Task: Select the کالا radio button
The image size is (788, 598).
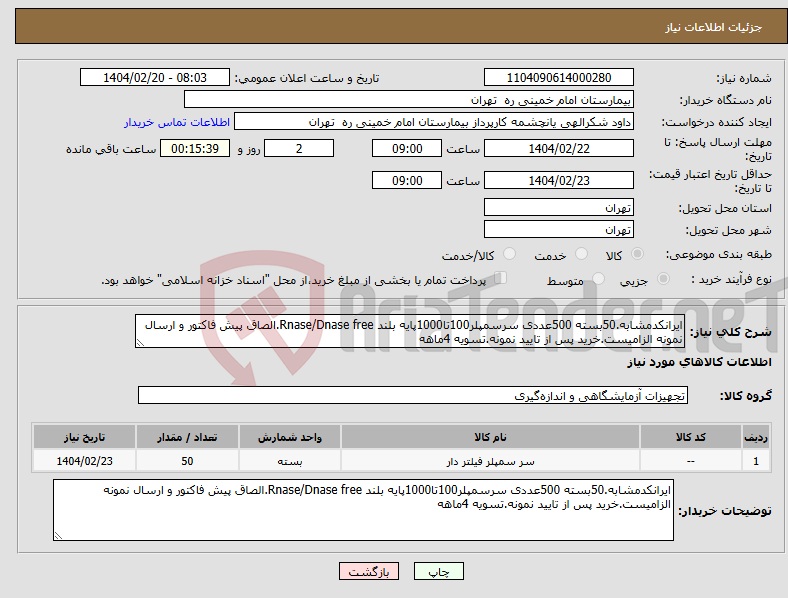Action: click(637, 254)
